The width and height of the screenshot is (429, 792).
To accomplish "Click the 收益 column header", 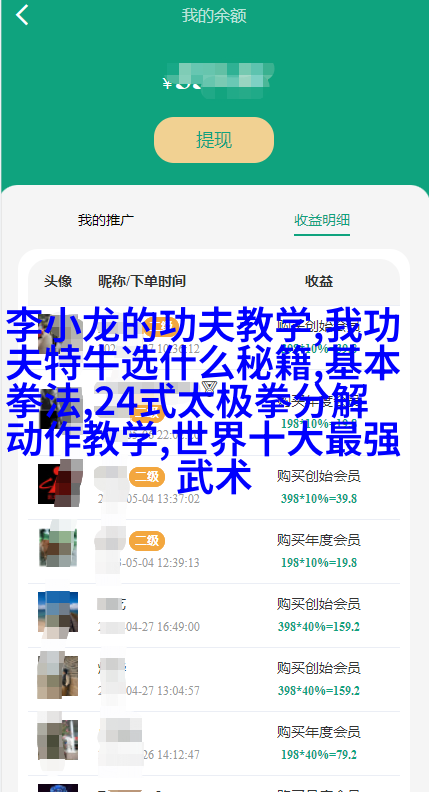I will [x=319, y=281].
